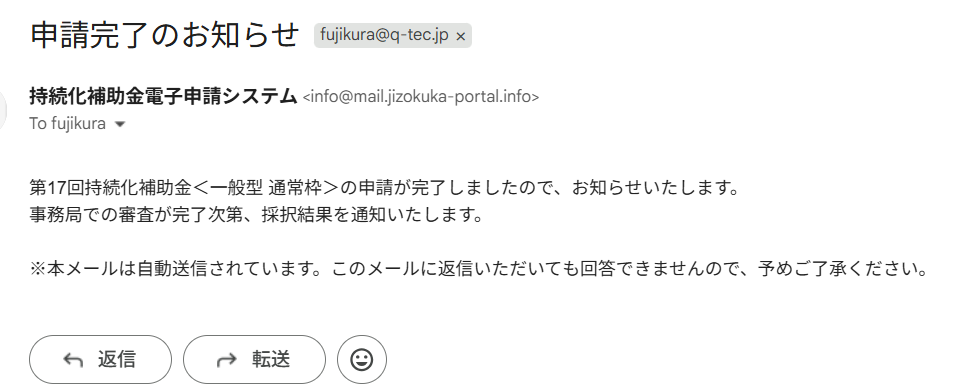Add an emoji reaction with the smiley icon
Screen dimensions: 953x384
pos(362,360)
